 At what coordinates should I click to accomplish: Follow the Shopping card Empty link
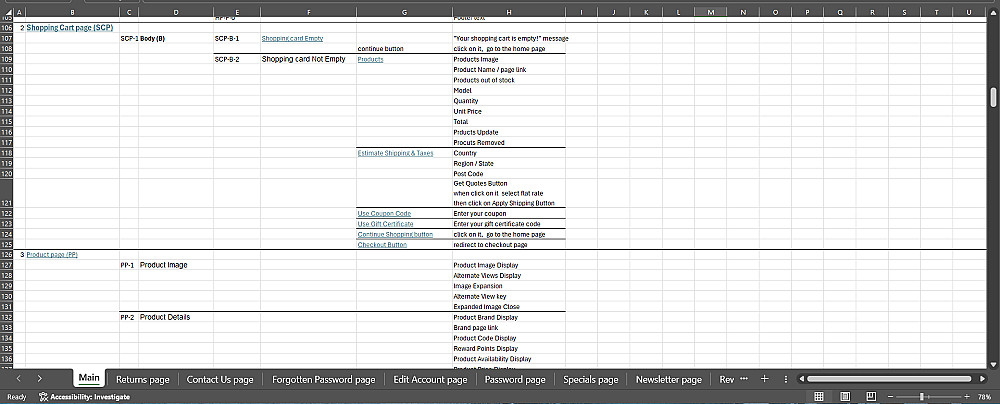click(292, 38)
